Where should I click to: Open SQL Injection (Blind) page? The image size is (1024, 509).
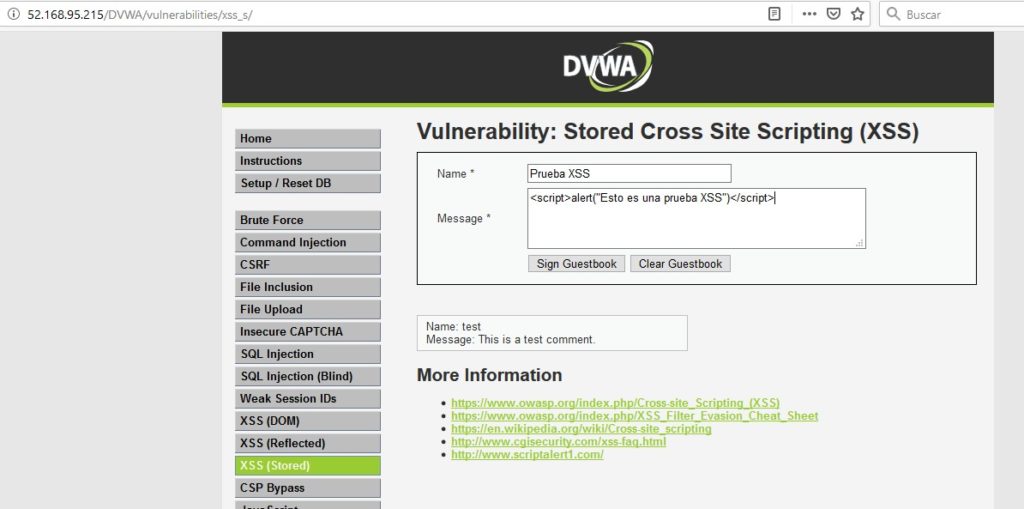click(308, 376)
